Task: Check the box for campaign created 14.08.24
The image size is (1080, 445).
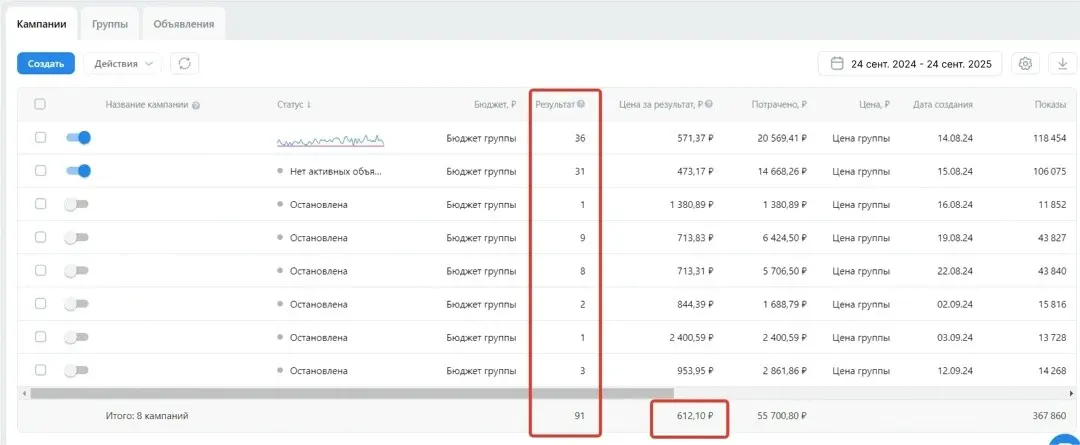Action: 40,138
